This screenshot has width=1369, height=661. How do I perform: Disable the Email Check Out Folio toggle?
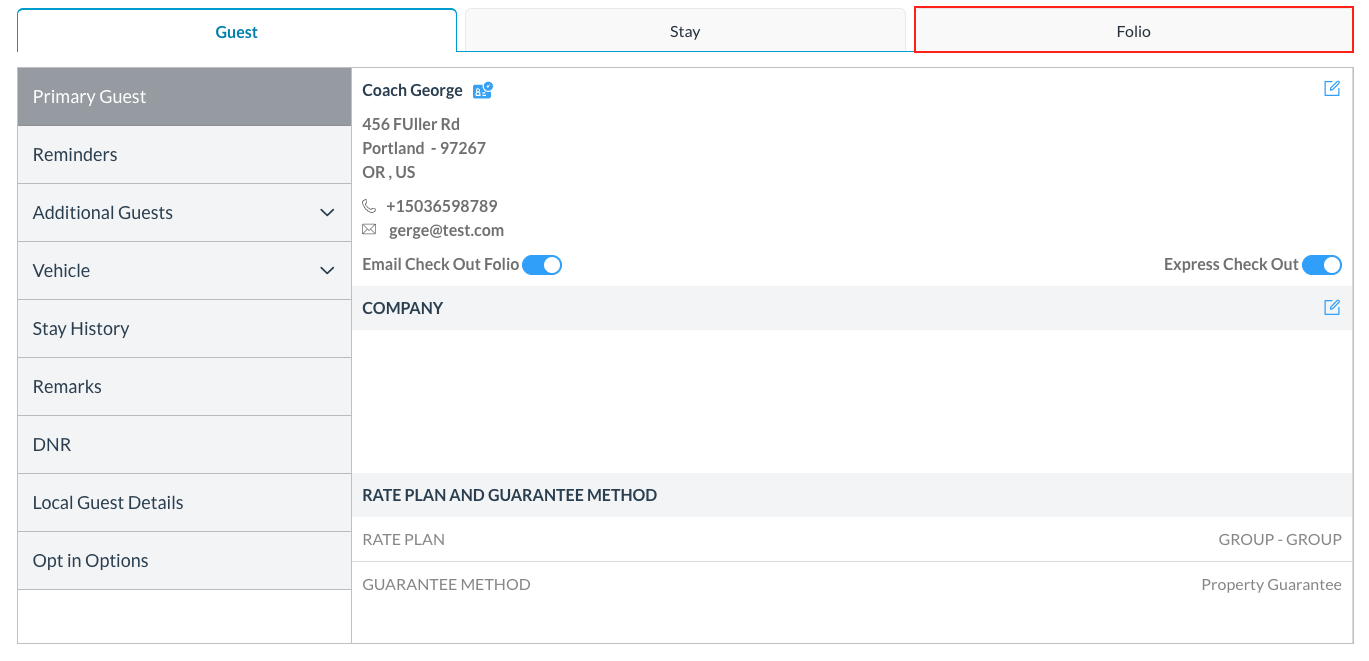pyautogui.click(x=542, y=264)
